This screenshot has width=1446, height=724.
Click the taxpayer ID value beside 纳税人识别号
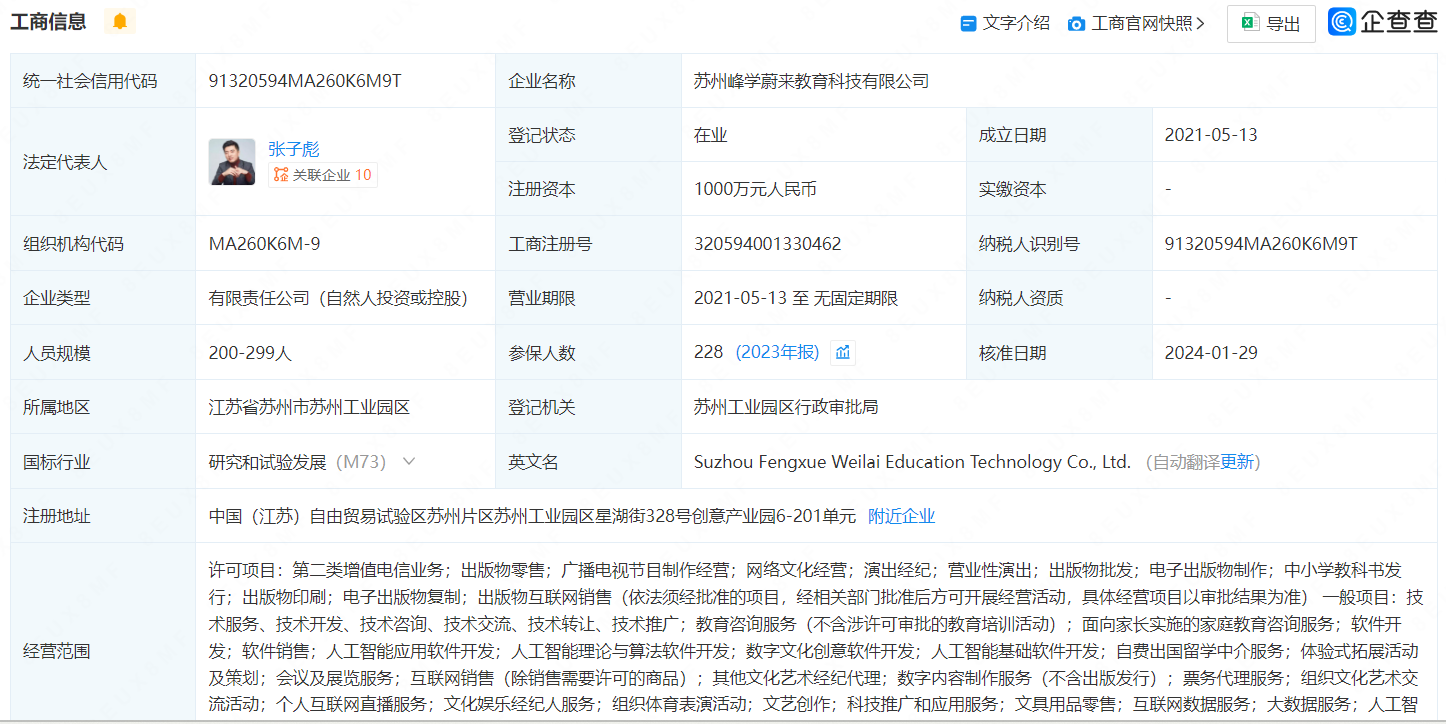[1261, 243]
